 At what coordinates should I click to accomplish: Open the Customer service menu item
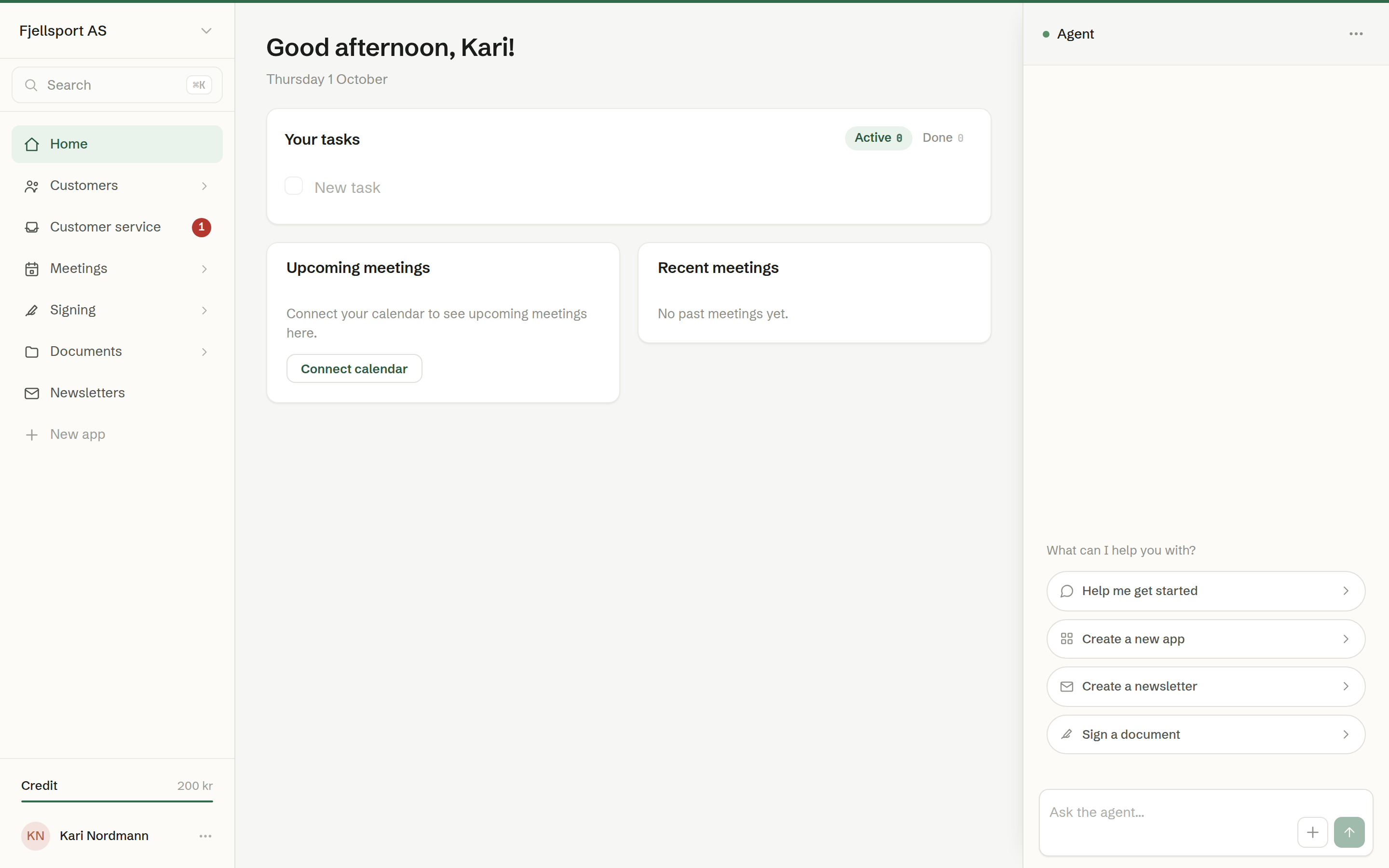point(117,227)
